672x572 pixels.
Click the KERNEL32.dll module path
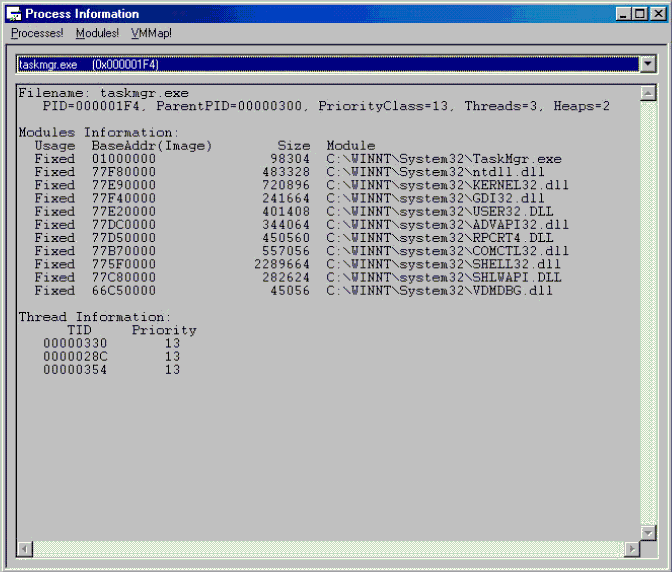447,185
